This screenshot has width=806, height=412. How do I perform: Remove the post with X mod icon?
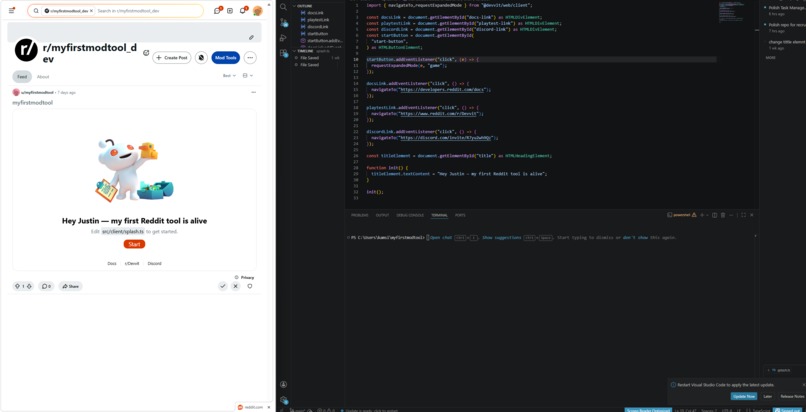click(235, 286)
